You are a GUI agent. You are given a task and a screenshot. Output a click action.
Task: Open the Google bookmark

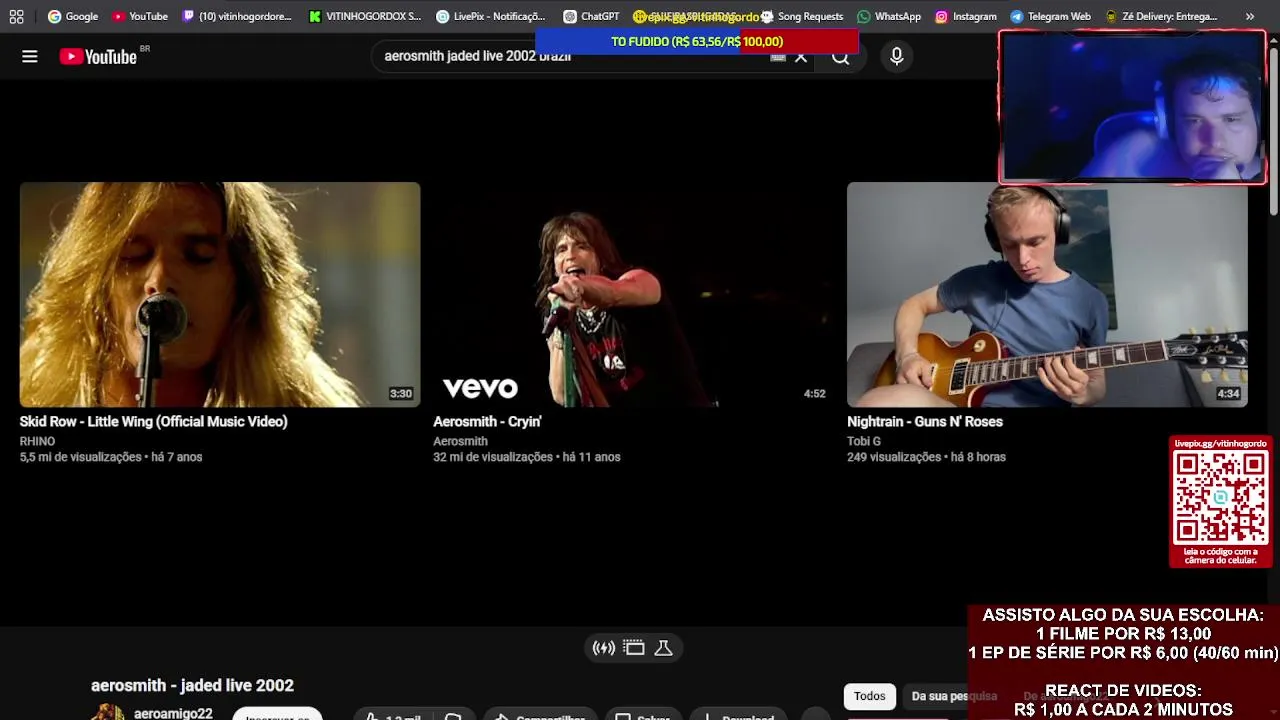[x=73, y=16]
